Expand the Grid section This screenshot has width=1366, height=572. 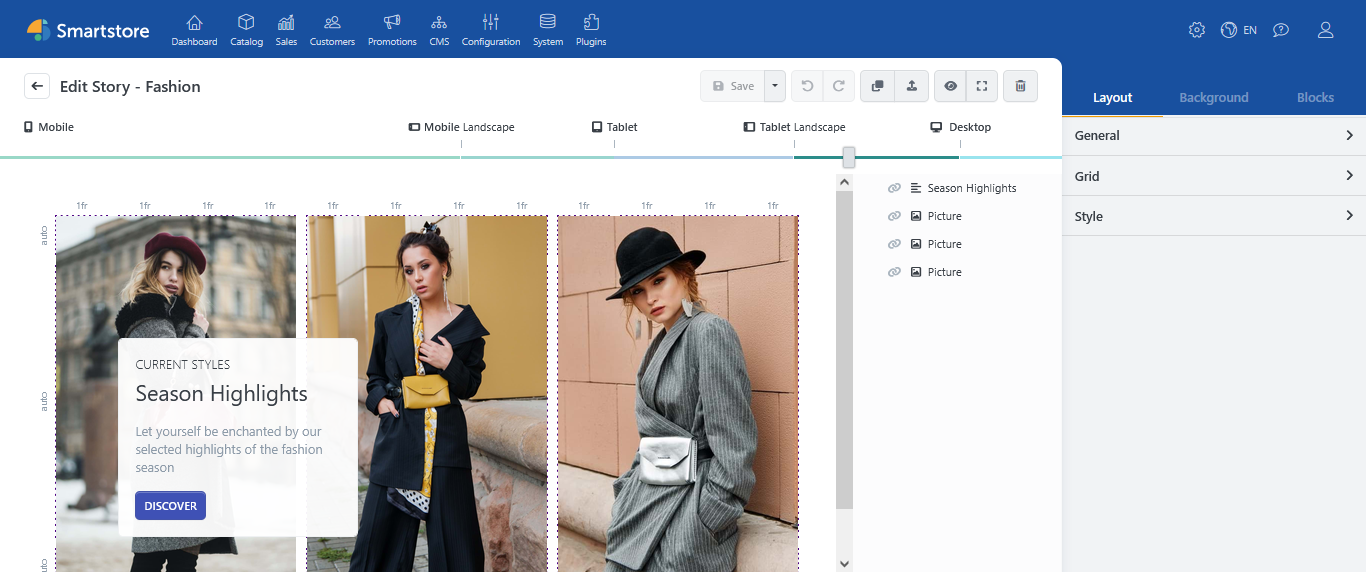click(1214, 176)
